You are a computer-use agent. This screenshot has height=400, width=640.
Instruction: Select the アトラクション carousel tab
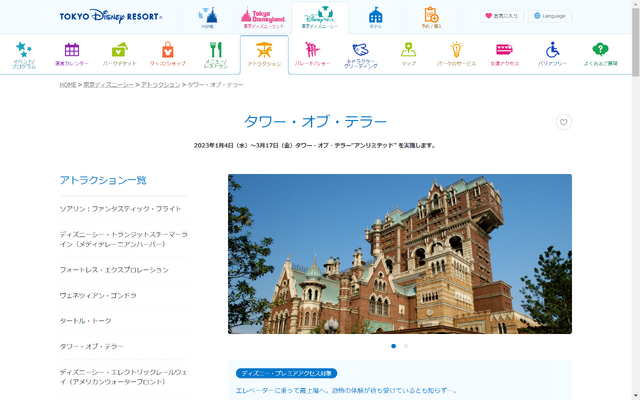click(264, 55)
